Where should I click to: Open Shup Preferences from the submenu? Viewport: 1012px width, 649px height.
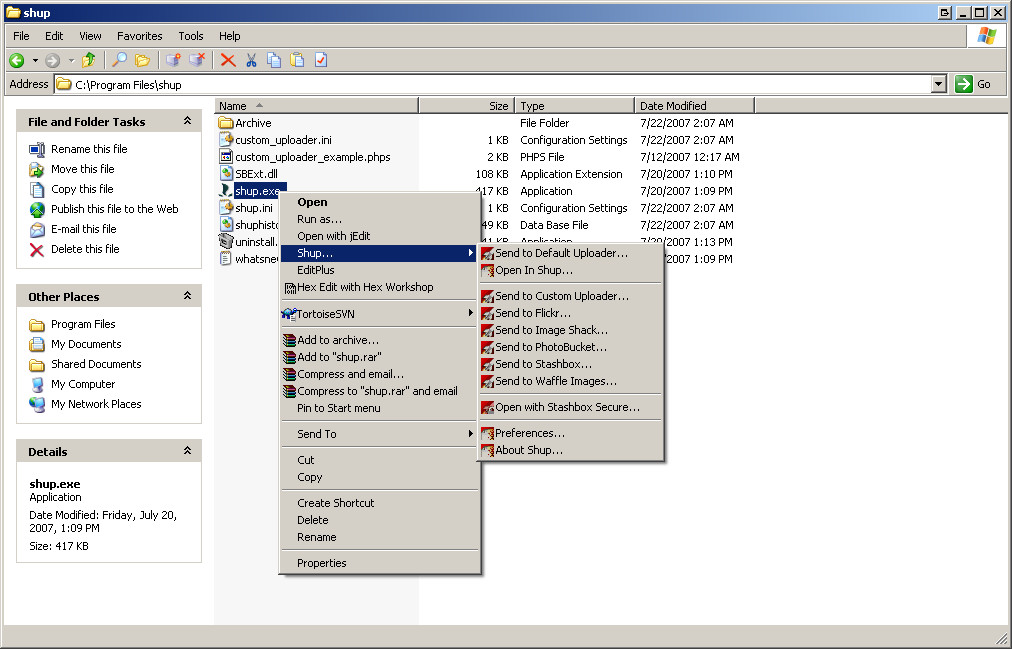530,433
